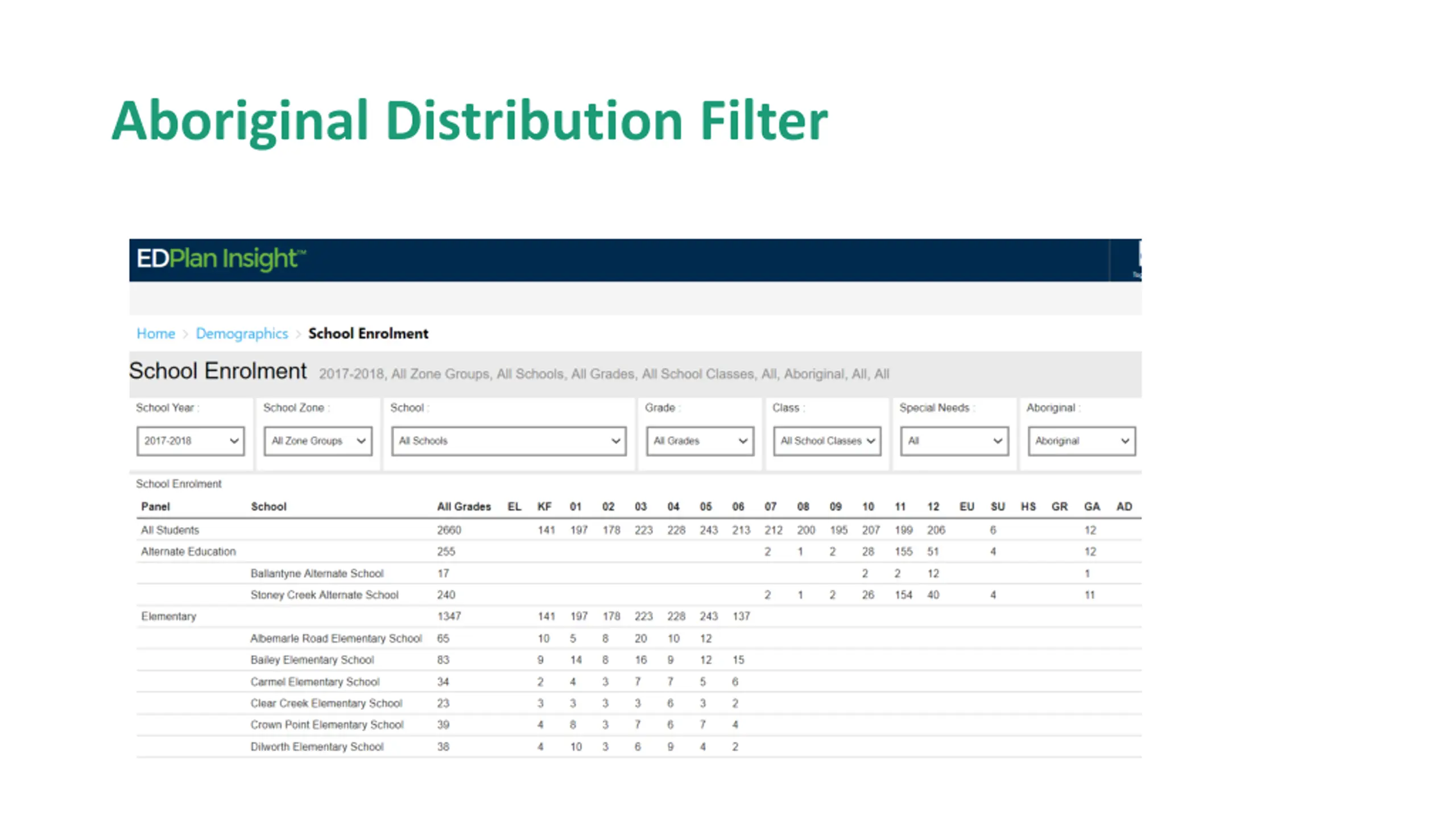Open the All School Classes dropdown
Viewport: 1456px width, 819px height.
(827, 441)
